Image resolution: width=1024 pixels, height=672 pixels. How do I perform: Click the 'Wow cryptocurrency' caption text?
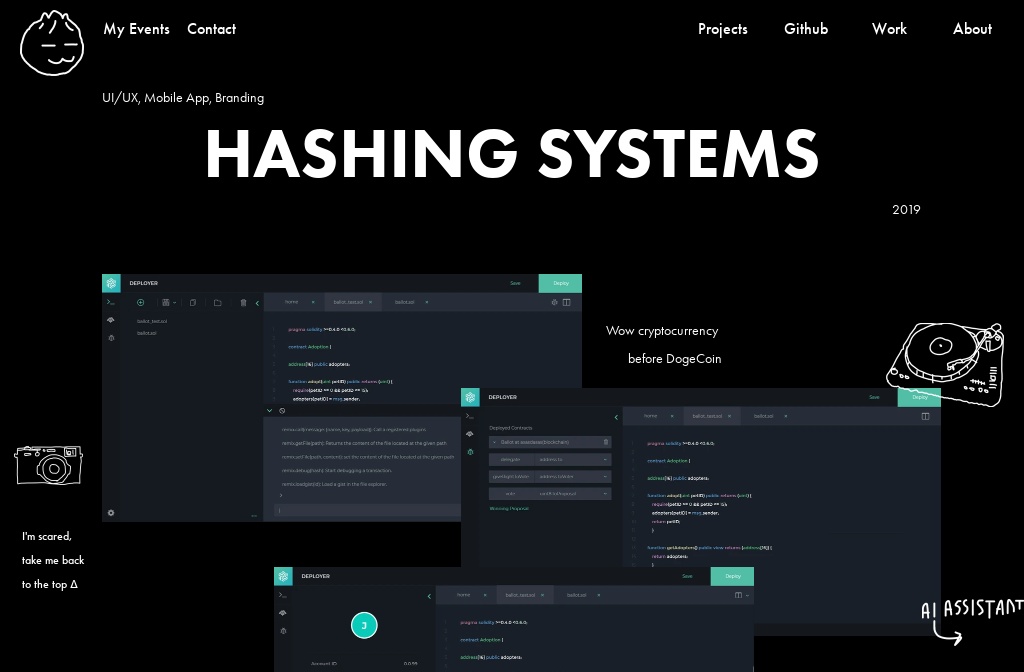point(662,331)
